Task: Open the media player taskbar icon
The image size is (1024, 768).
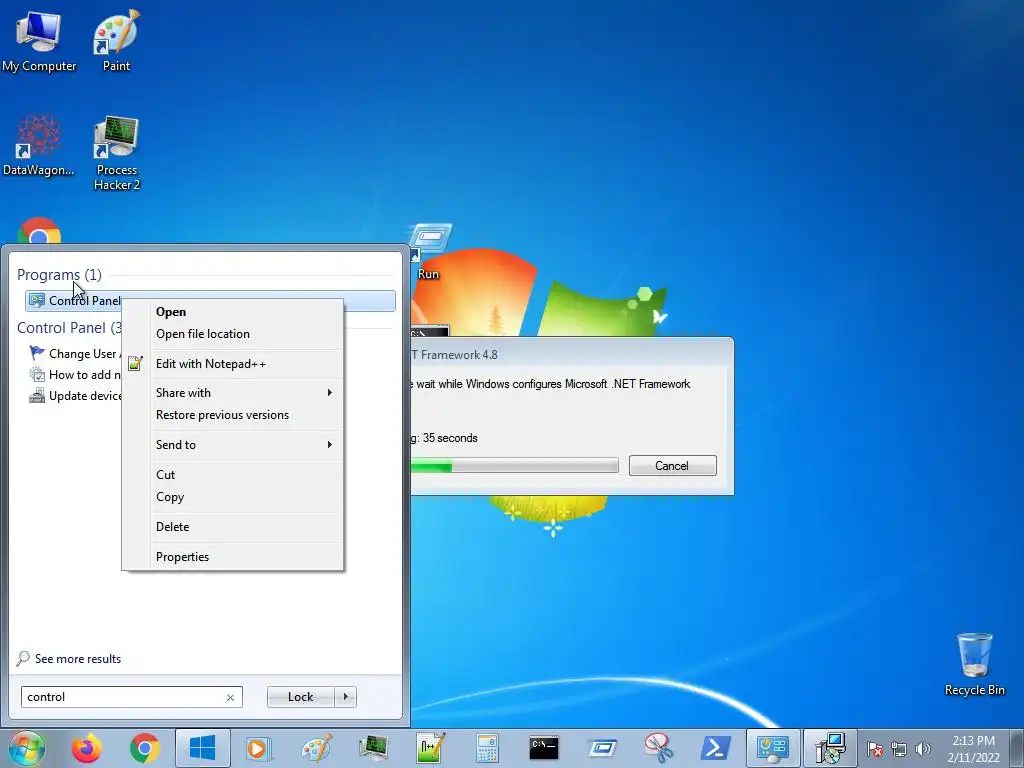Action: 259,748
